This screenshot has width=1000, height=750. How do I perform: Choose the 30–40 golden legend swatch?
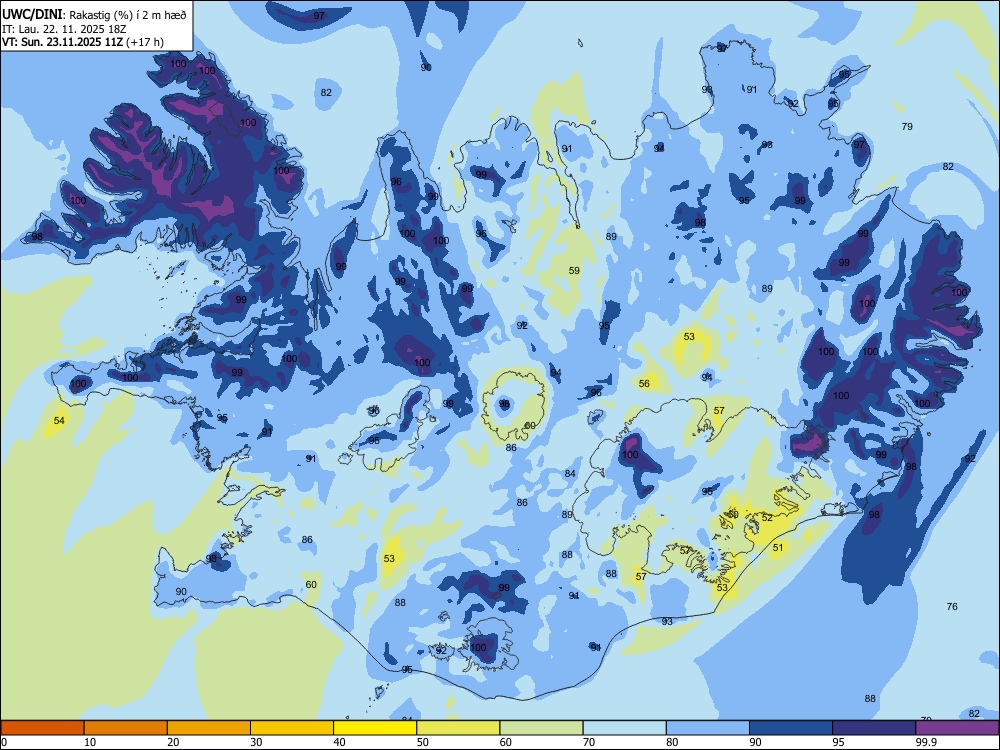pyautogui.click(x=292, y=728)
